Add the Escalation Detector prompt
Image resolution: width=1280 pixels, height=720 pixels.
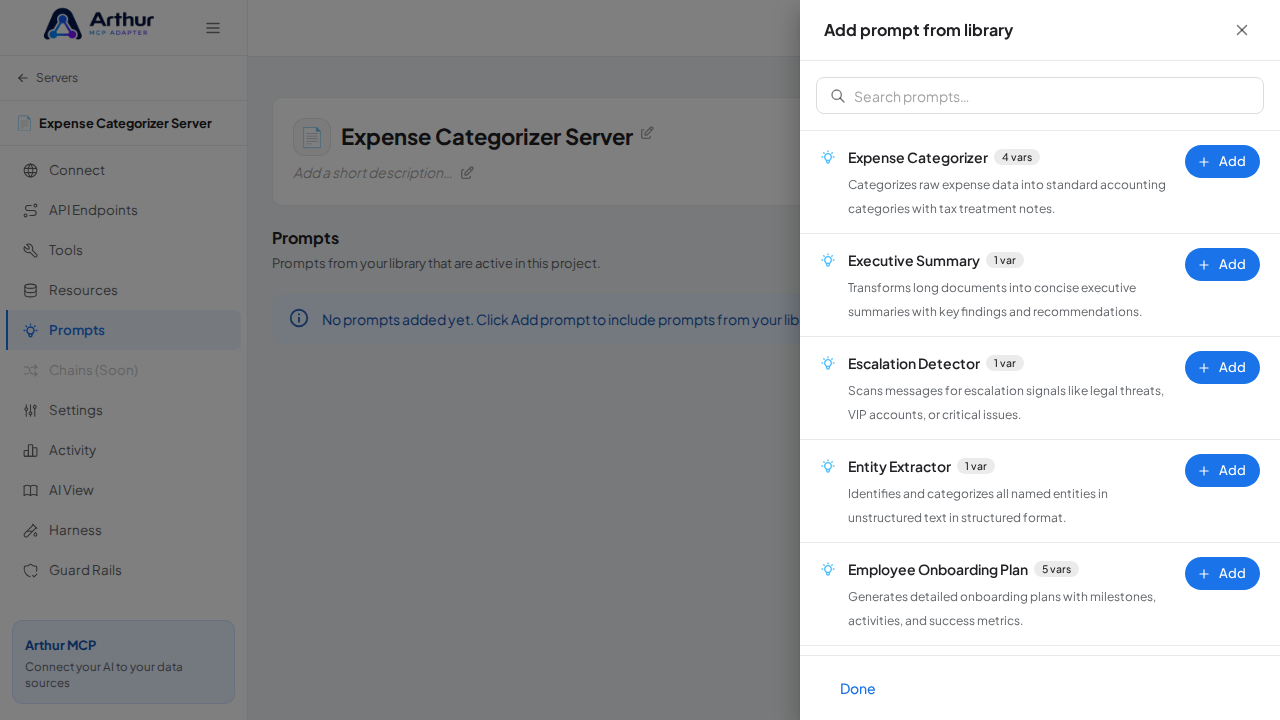coord(1222,367)
